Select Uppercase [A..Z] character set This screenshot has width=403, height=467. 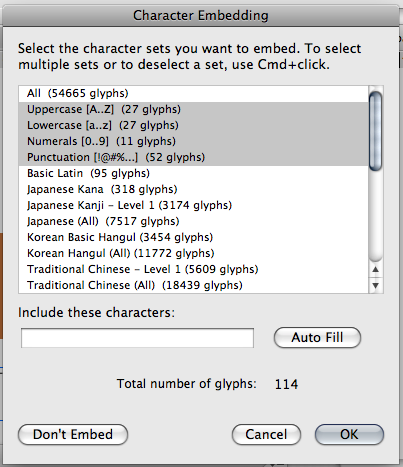tap(194, 109)
